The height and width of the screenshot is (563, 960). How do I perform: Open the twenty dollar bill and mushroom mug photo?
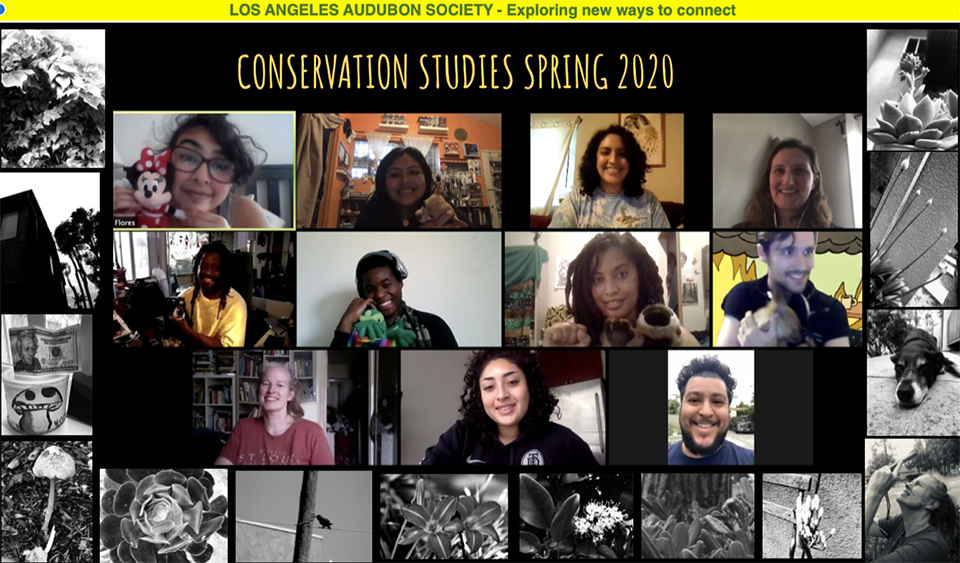(x=47, y=375)
